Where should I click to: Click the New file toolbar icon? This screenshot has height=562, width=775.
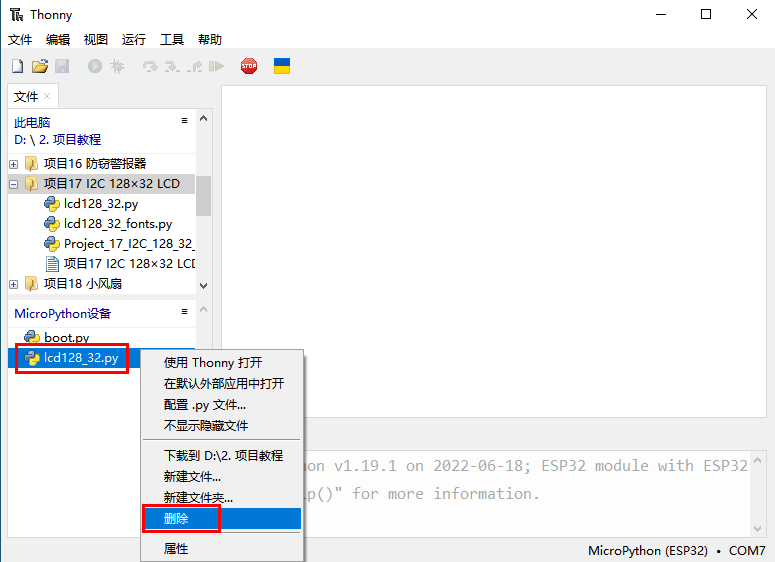(17, 67)
